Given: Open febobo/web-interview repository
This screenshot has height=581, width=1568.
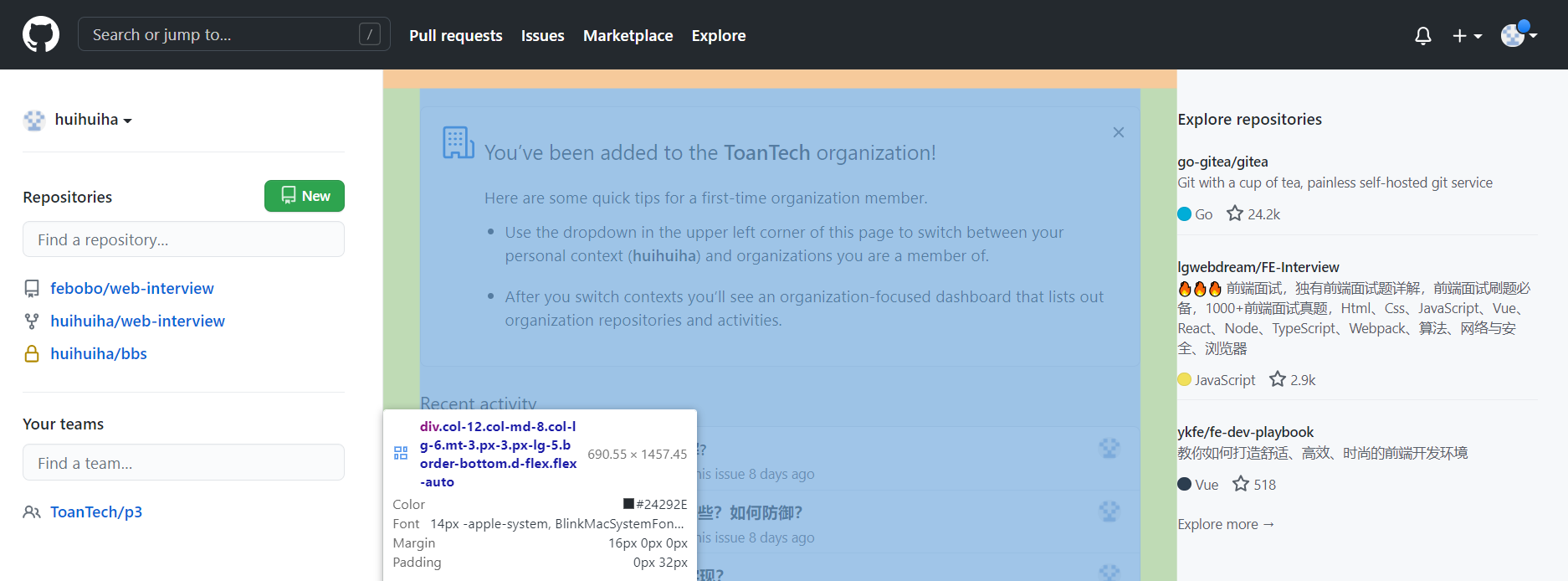Looking at the screenshot, I should click(132, 288).
